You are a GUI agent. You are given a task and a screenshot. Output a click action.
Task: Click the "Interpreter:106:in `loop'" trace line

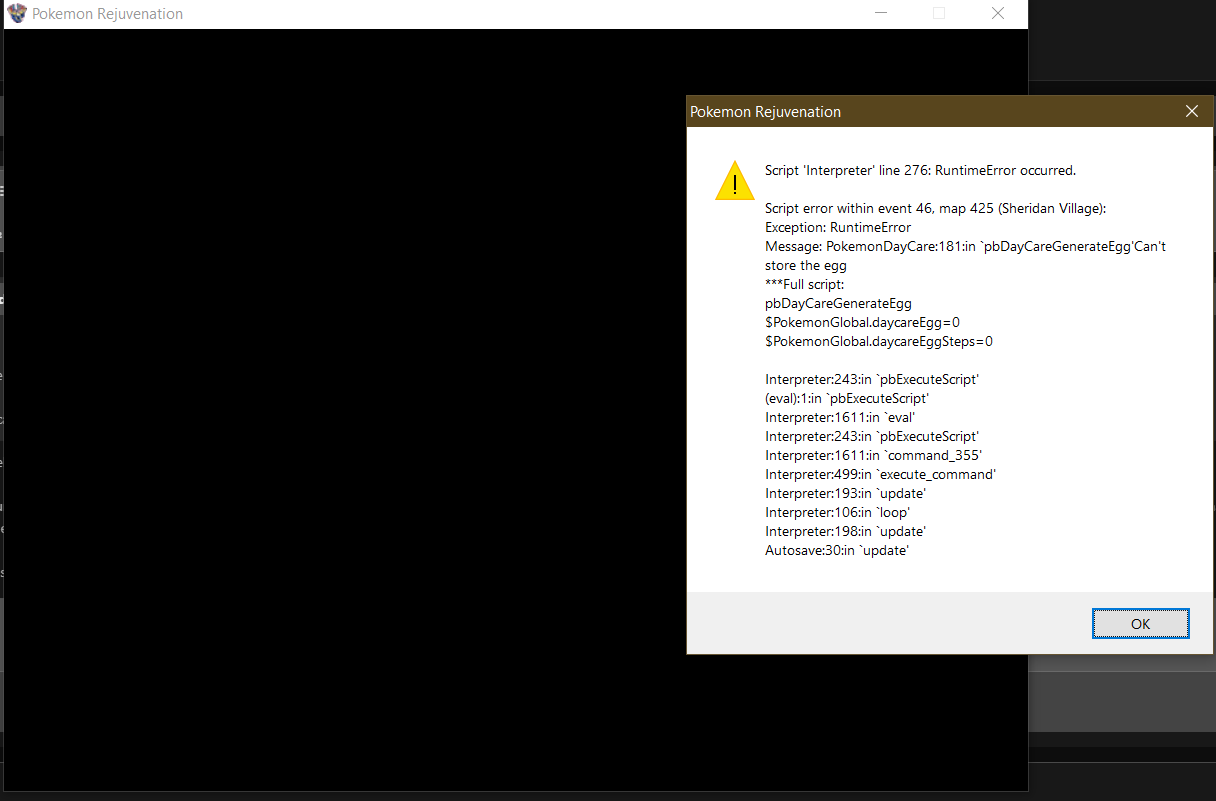837,512
